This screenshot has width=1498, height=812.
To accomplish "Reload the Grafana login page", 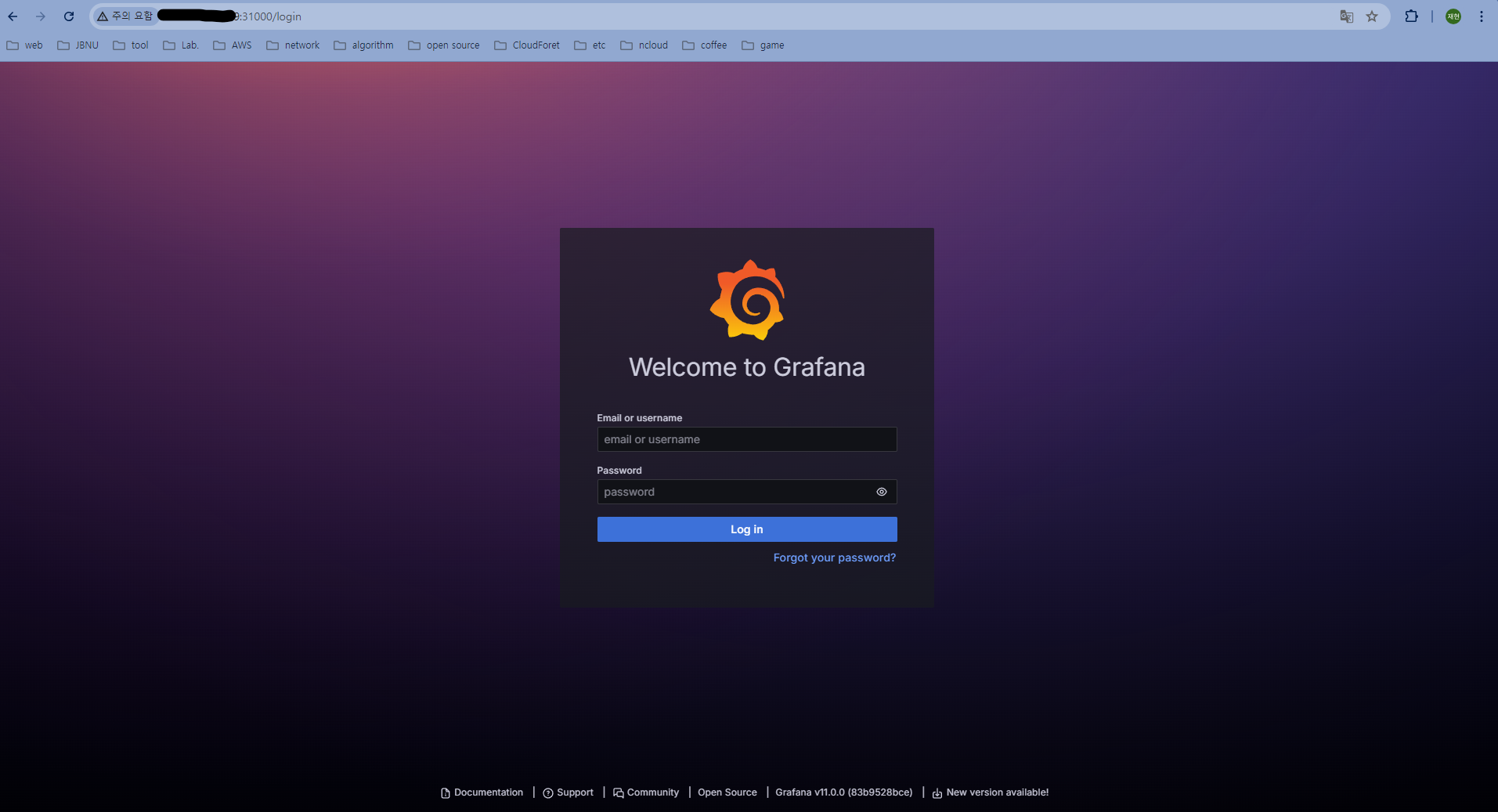I will pos(69,16).
